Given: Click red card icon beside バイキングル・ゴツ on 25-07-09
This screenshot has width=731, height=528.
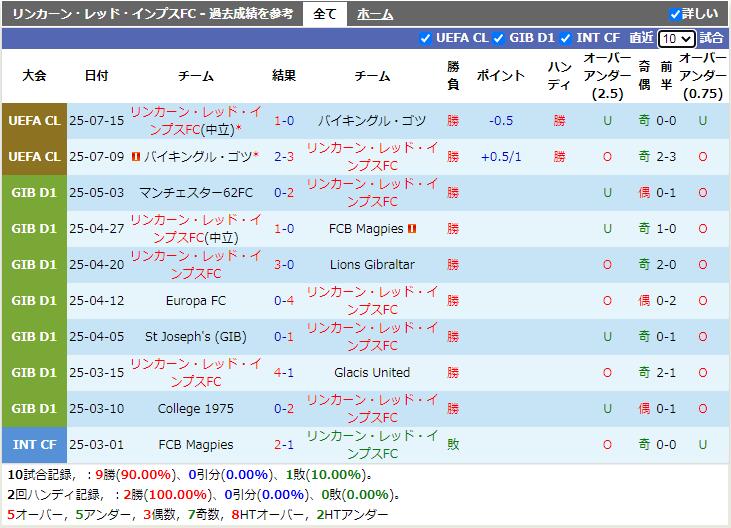Looking at the screenshot, I should (x=136, y=157).
